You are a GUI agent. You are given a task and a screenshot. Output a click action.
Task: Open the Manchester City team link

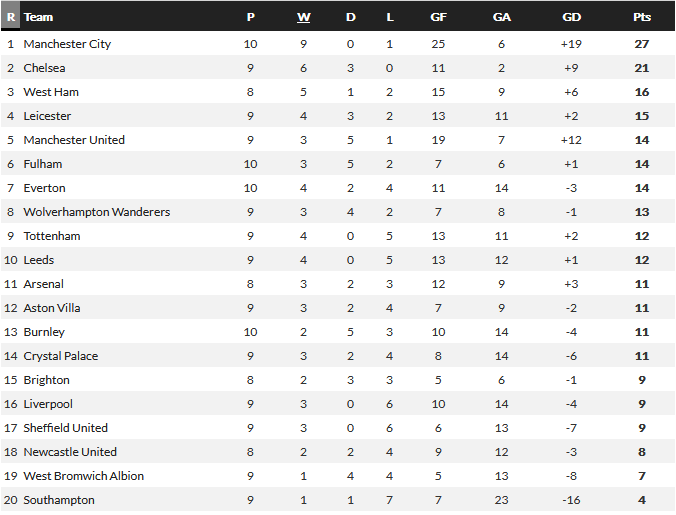coord(67,44)
